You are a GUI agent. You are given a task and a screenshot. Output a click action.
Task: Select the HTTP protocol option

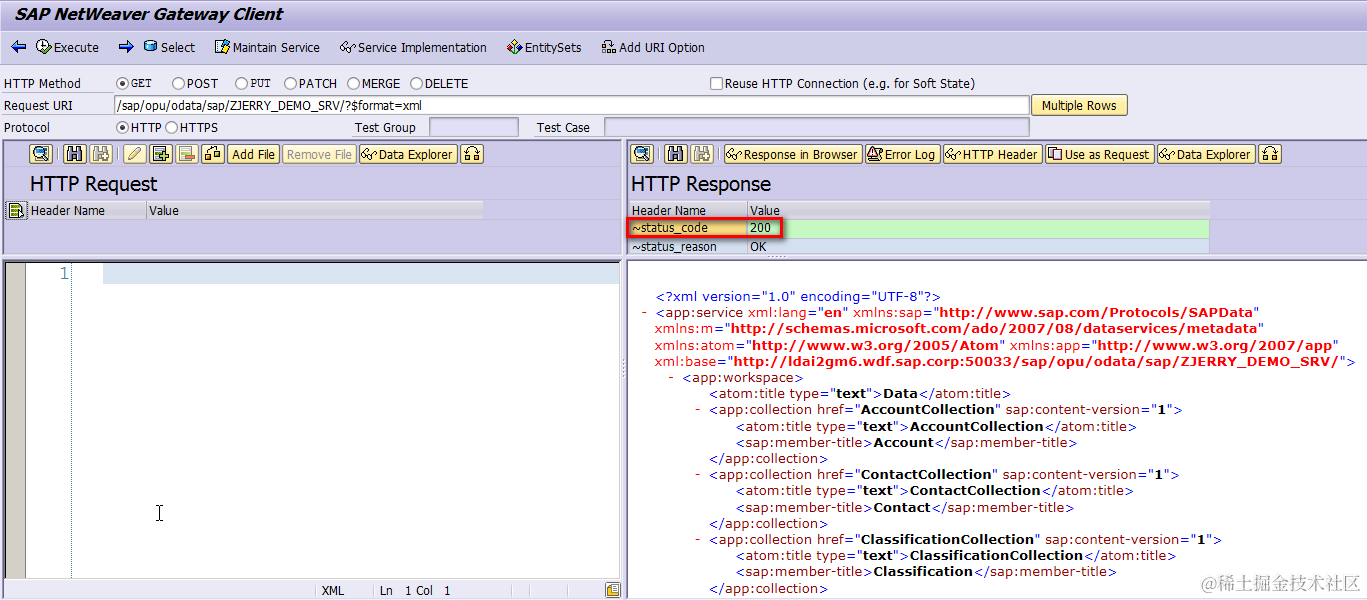pos(123,128)
